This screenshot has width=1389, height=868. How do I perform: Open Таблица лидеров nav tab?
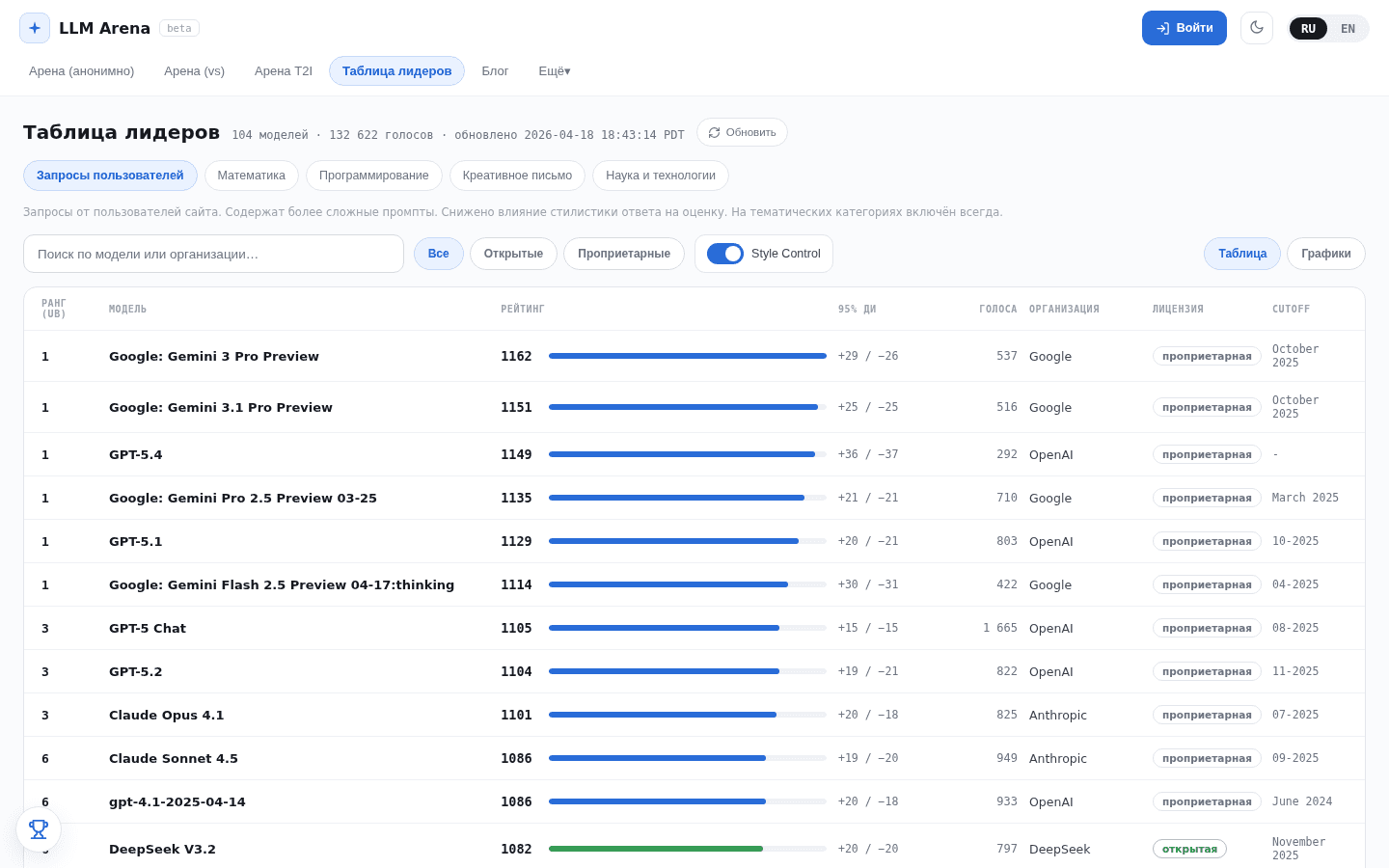[396, 71]
